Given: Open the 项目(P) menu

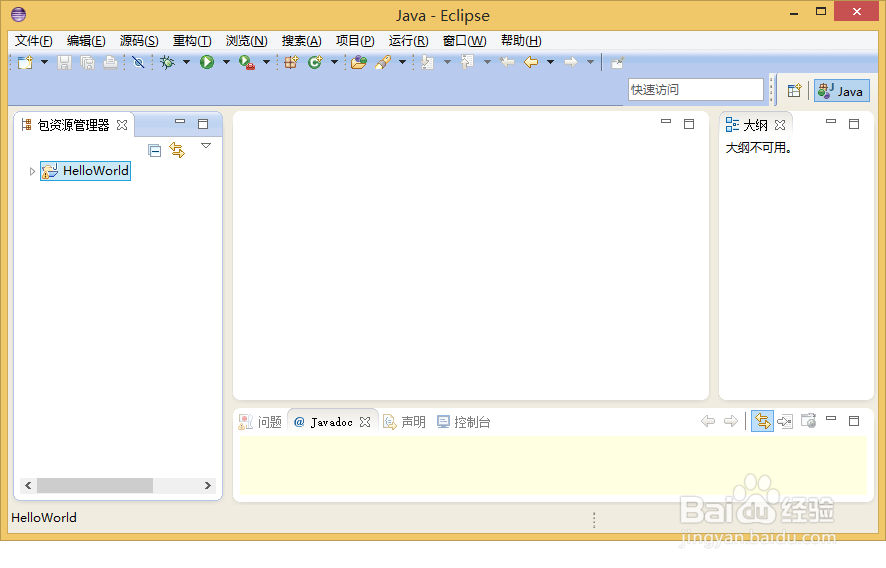Looking at the screenshot, I should point(355,41).
